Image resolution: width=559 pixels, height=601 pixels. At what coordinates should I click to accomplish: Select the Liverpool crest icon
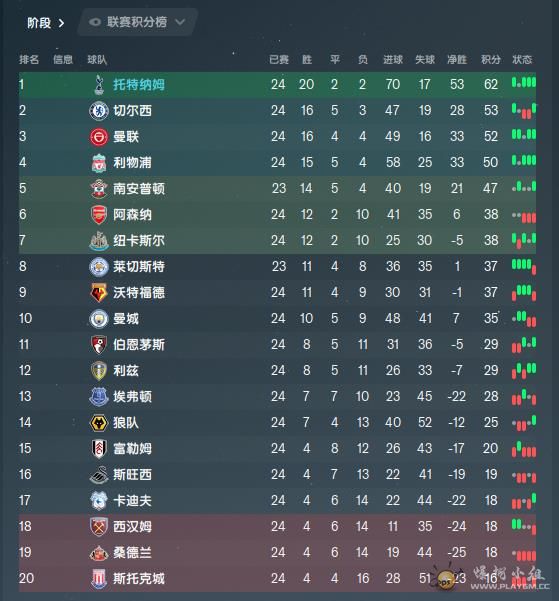(x=99, y=163)
